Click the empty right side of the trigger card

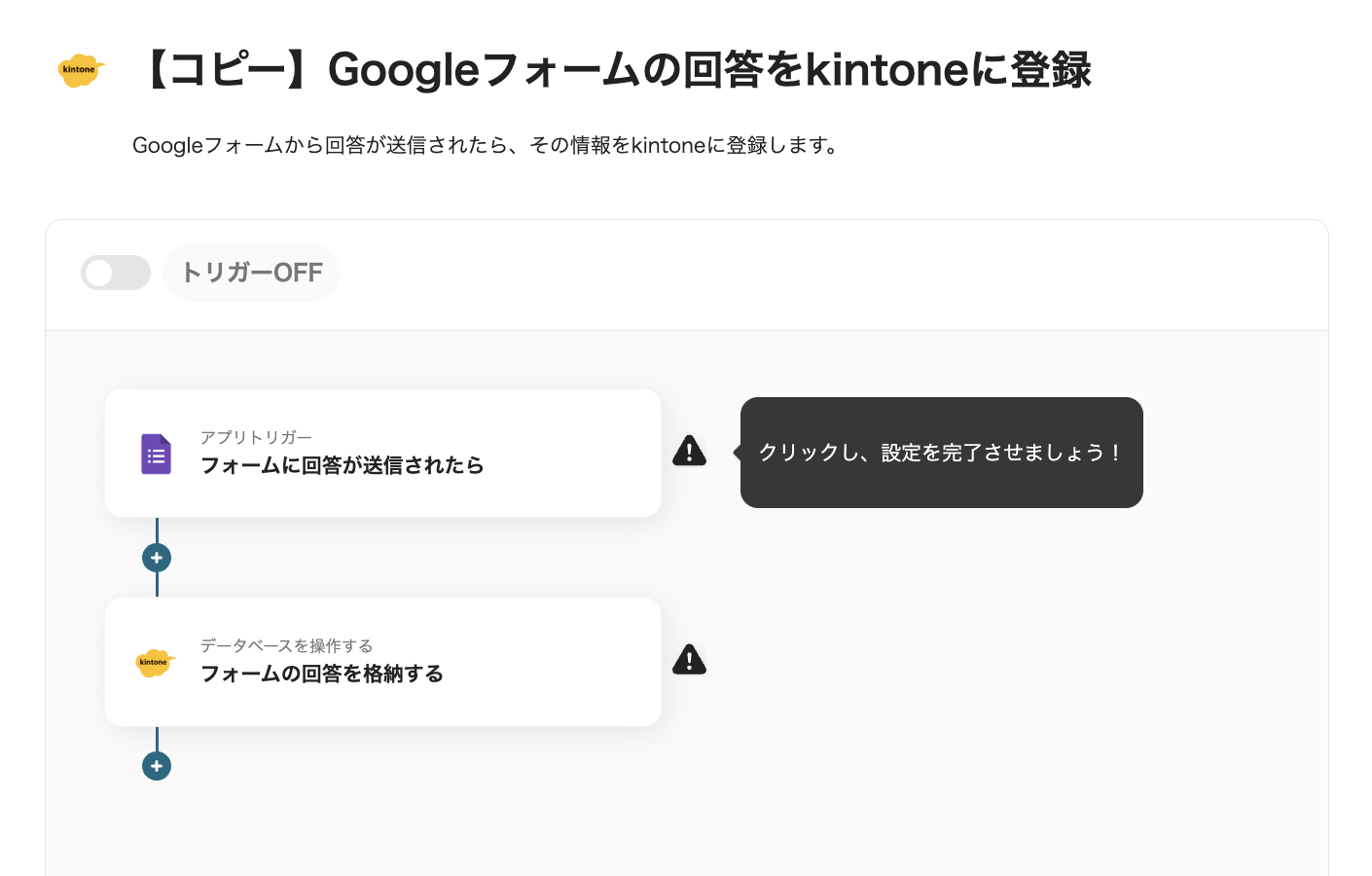click(584, 454)
